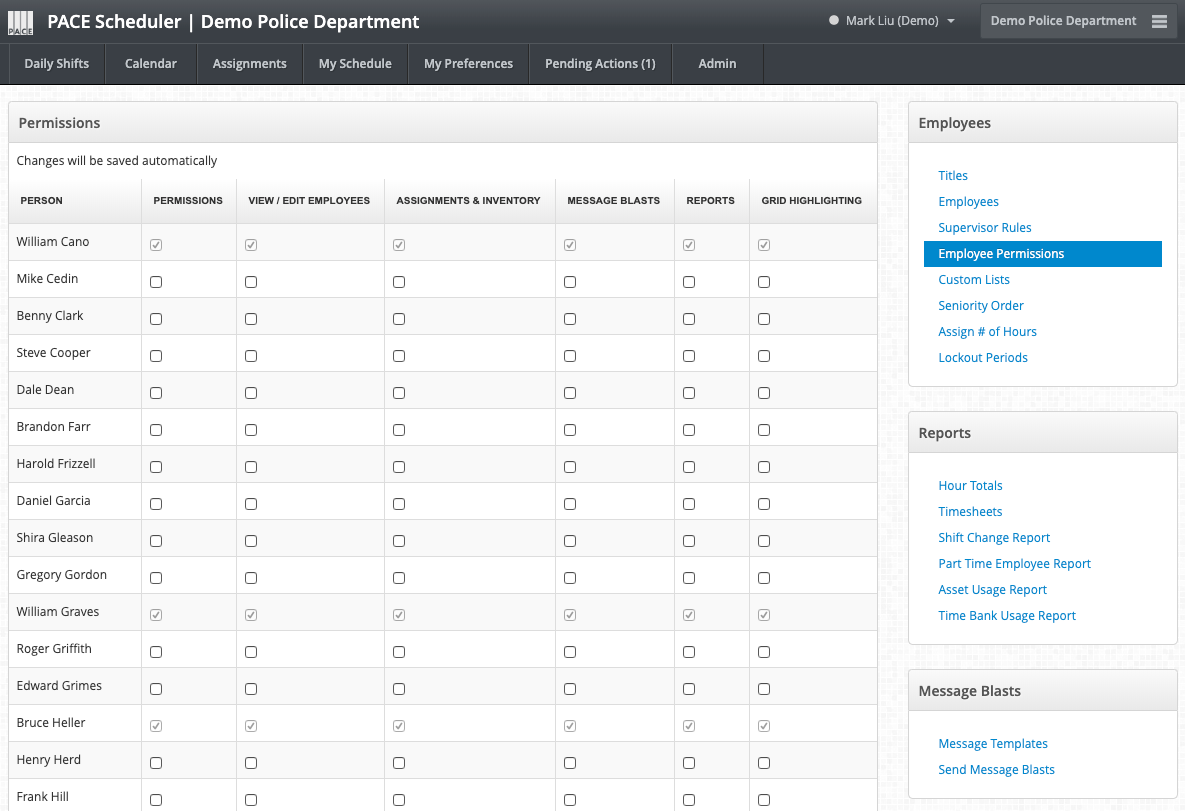
Task: Open Send Message Blasts link
Action: coord(996,770)
